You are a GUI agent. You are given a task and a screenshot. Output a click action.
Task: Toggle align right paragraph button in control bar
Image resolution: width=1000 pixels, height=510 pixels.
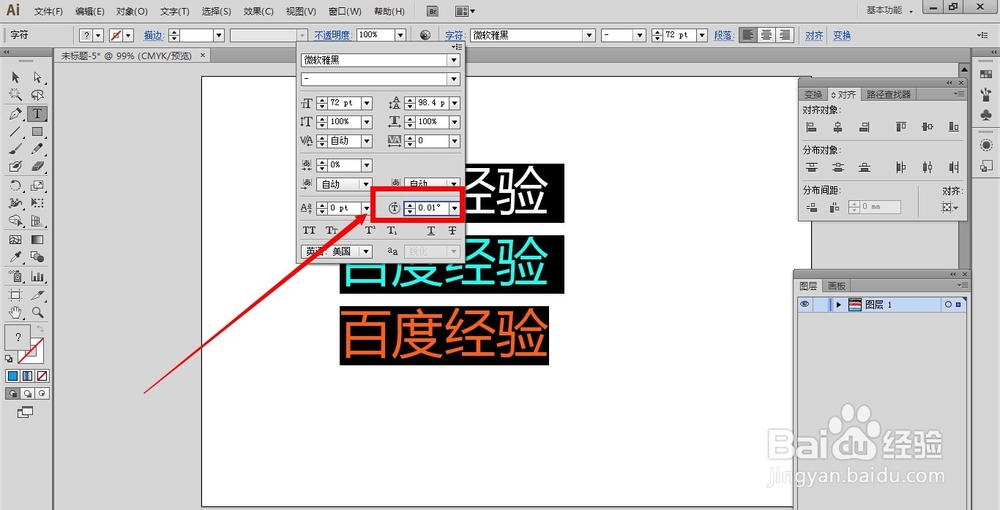tap(785, 35)
